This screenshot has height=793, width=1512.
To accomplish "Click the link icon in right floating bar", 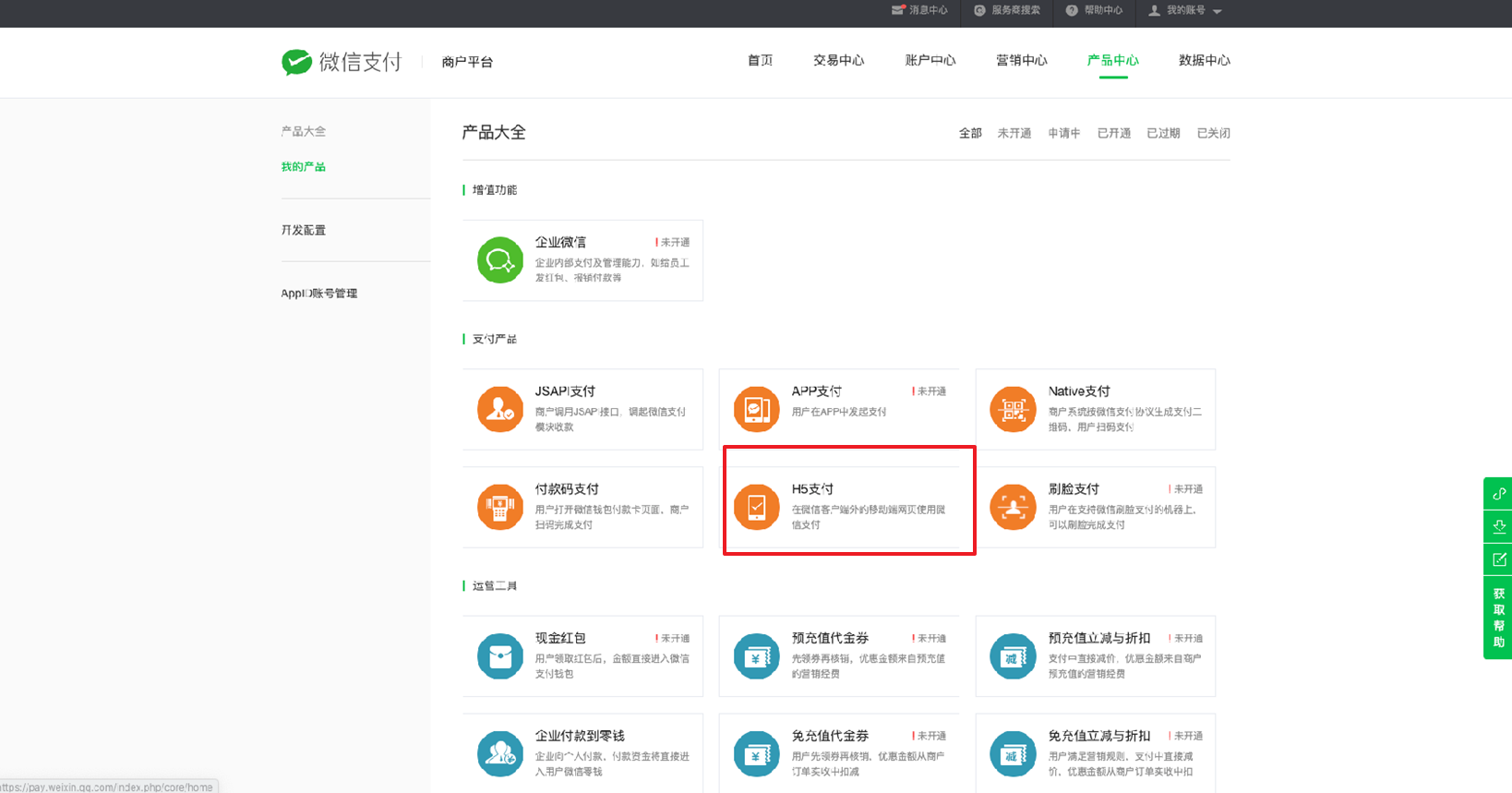I will coord(1499,493).
